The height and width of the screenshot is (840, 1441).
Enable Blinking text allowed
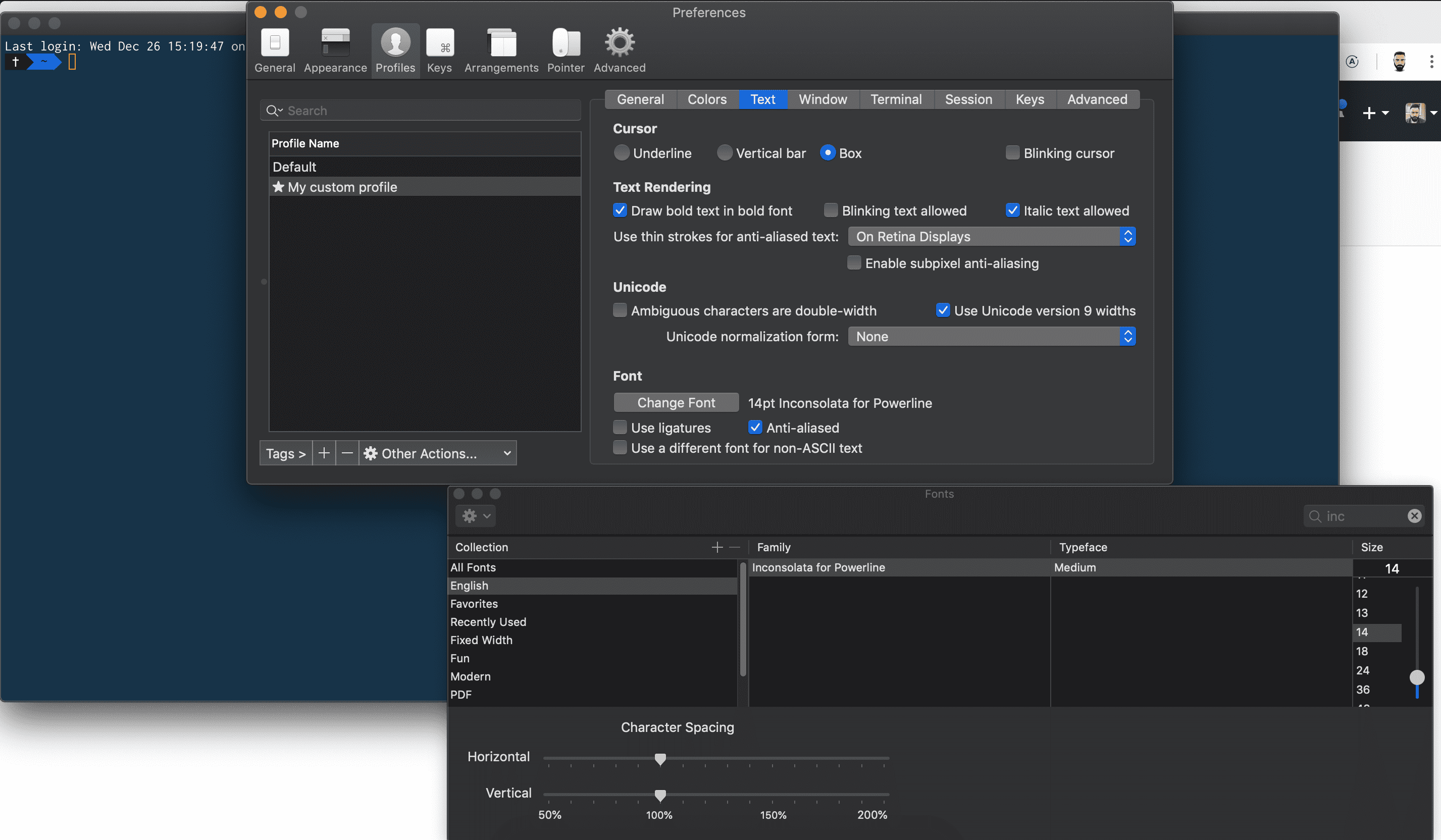click(830, 211)
